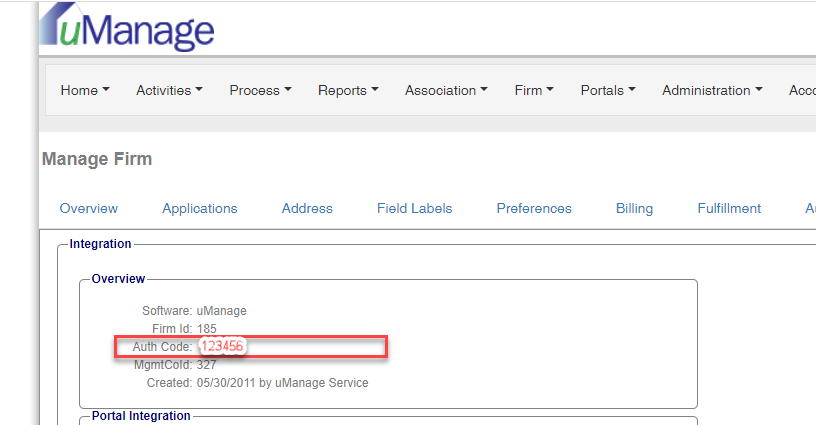Open the Administration dropdown menu
This screenshot has height=425, width=816.
[712, 91]
